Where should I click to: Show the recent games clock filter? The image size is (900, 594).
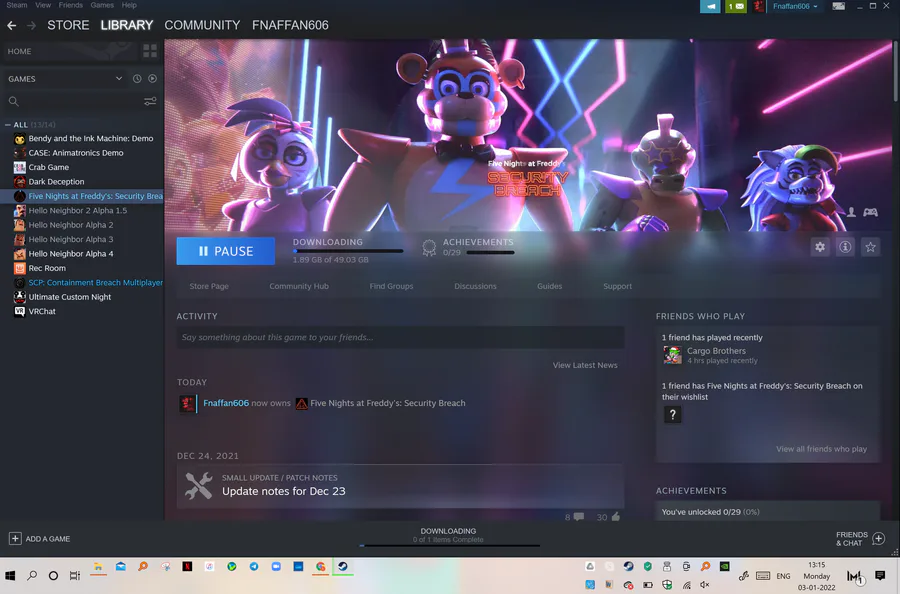137,79
